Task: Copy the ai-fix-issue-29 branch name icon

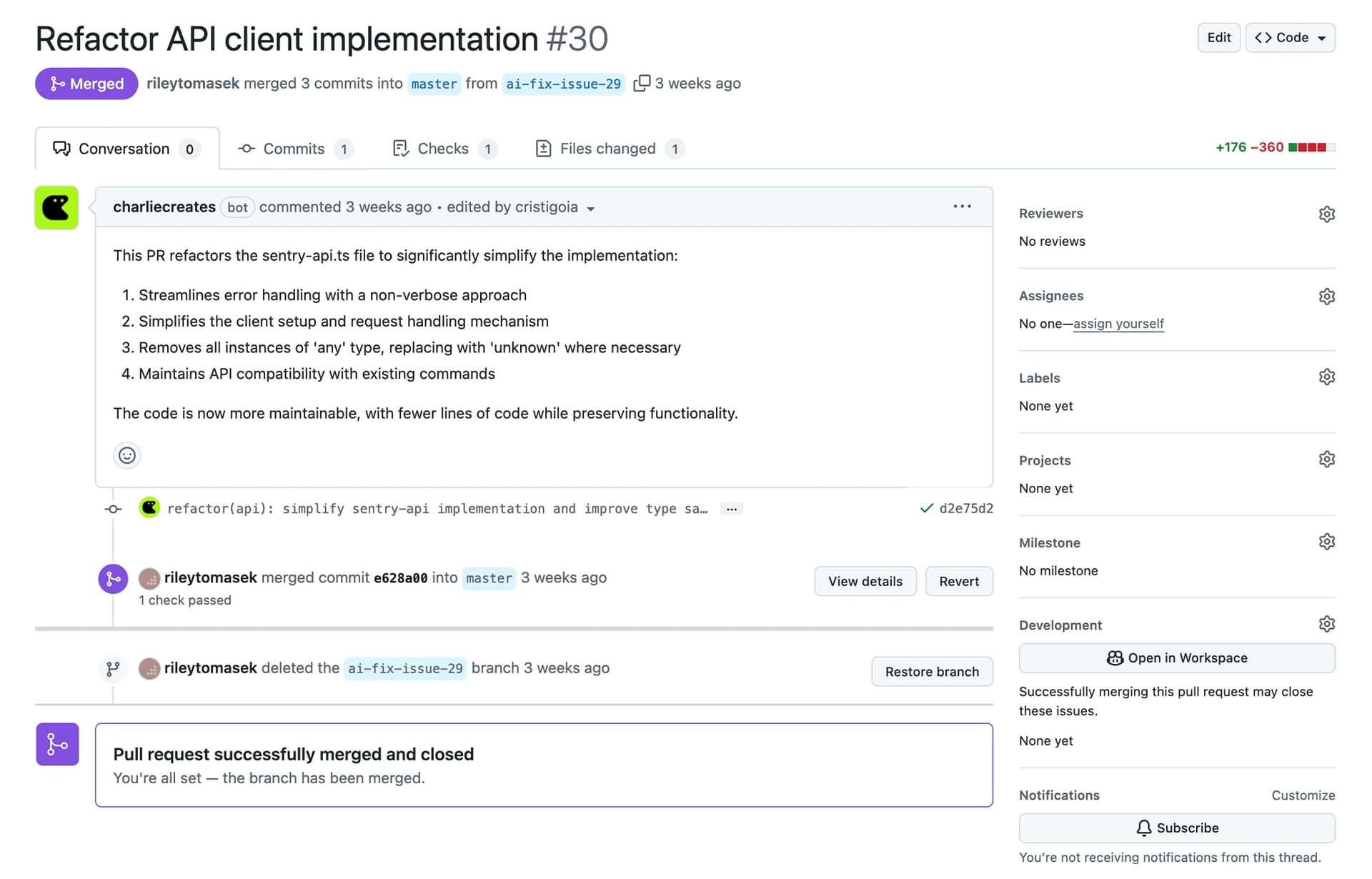Action: (x=641, y=84)
